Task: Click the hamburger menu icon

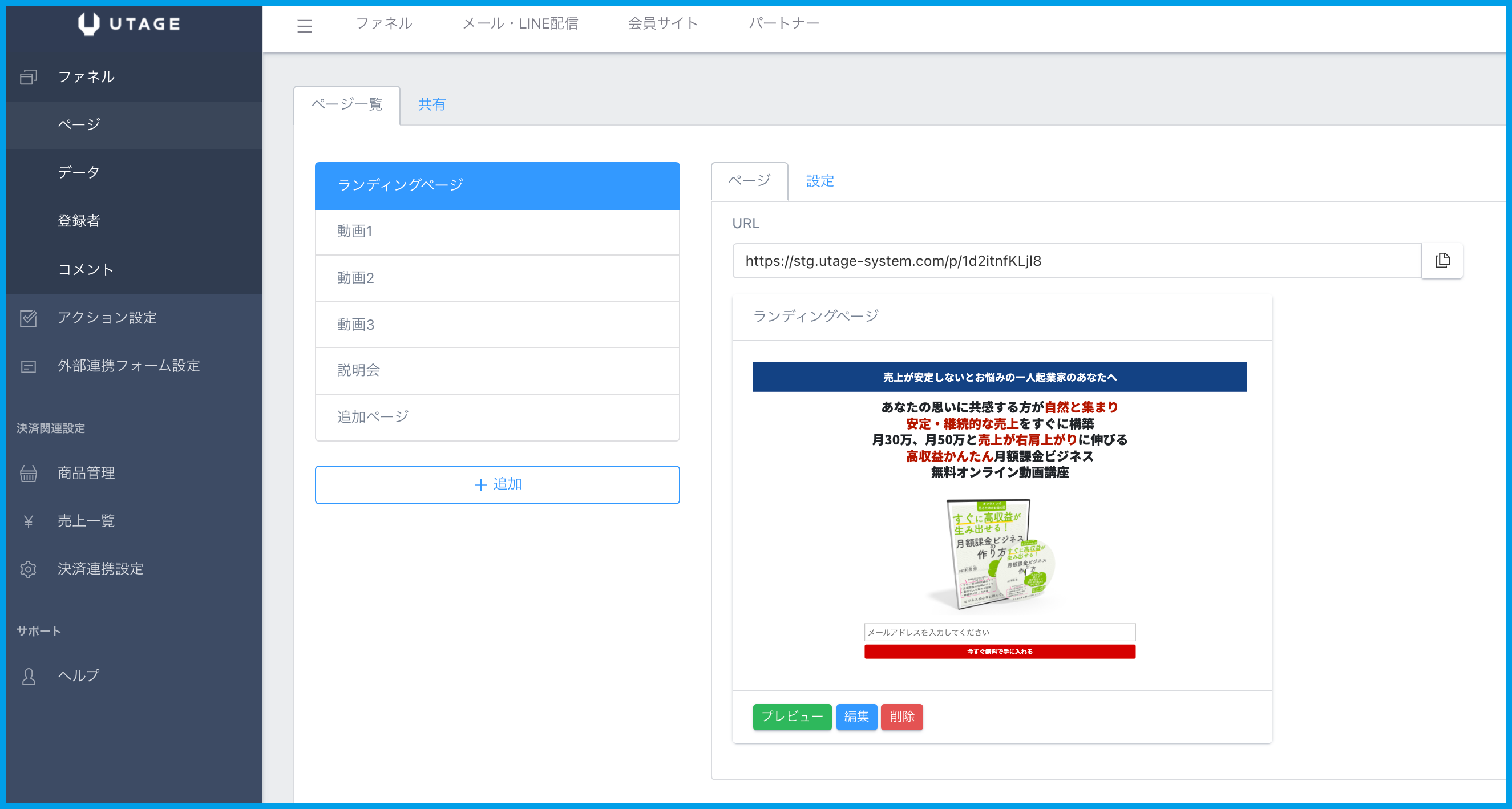Action: 304,25
